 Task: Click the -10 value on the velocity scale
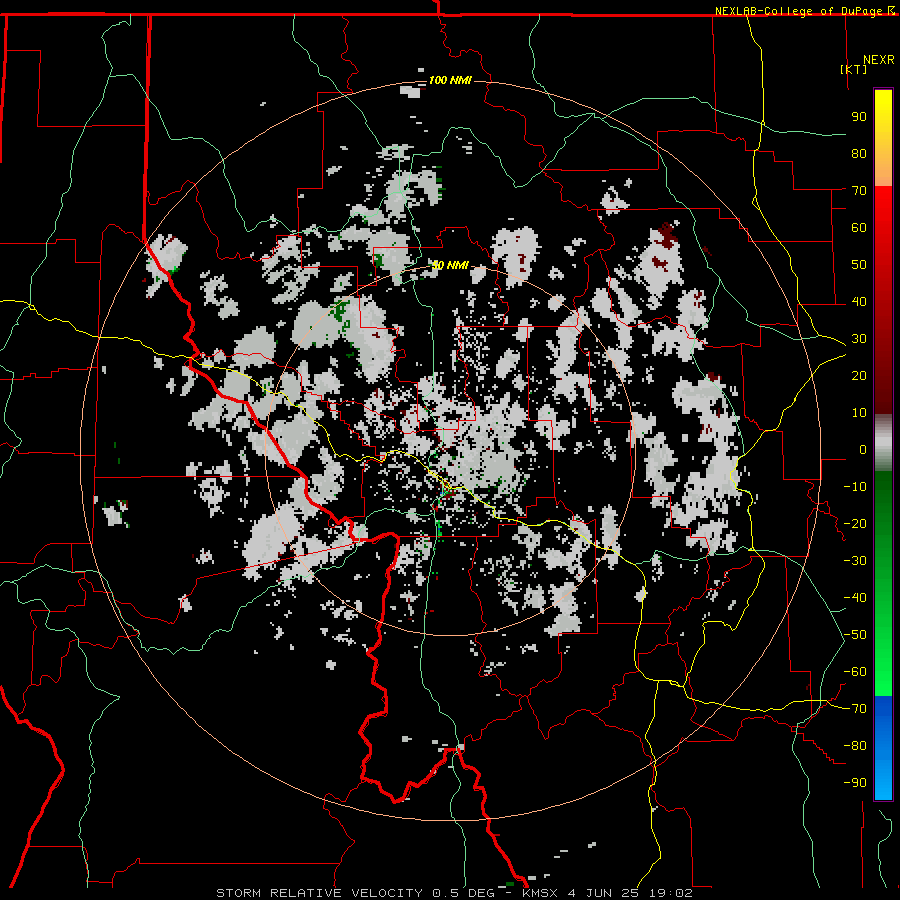click(x=855, y=487)
